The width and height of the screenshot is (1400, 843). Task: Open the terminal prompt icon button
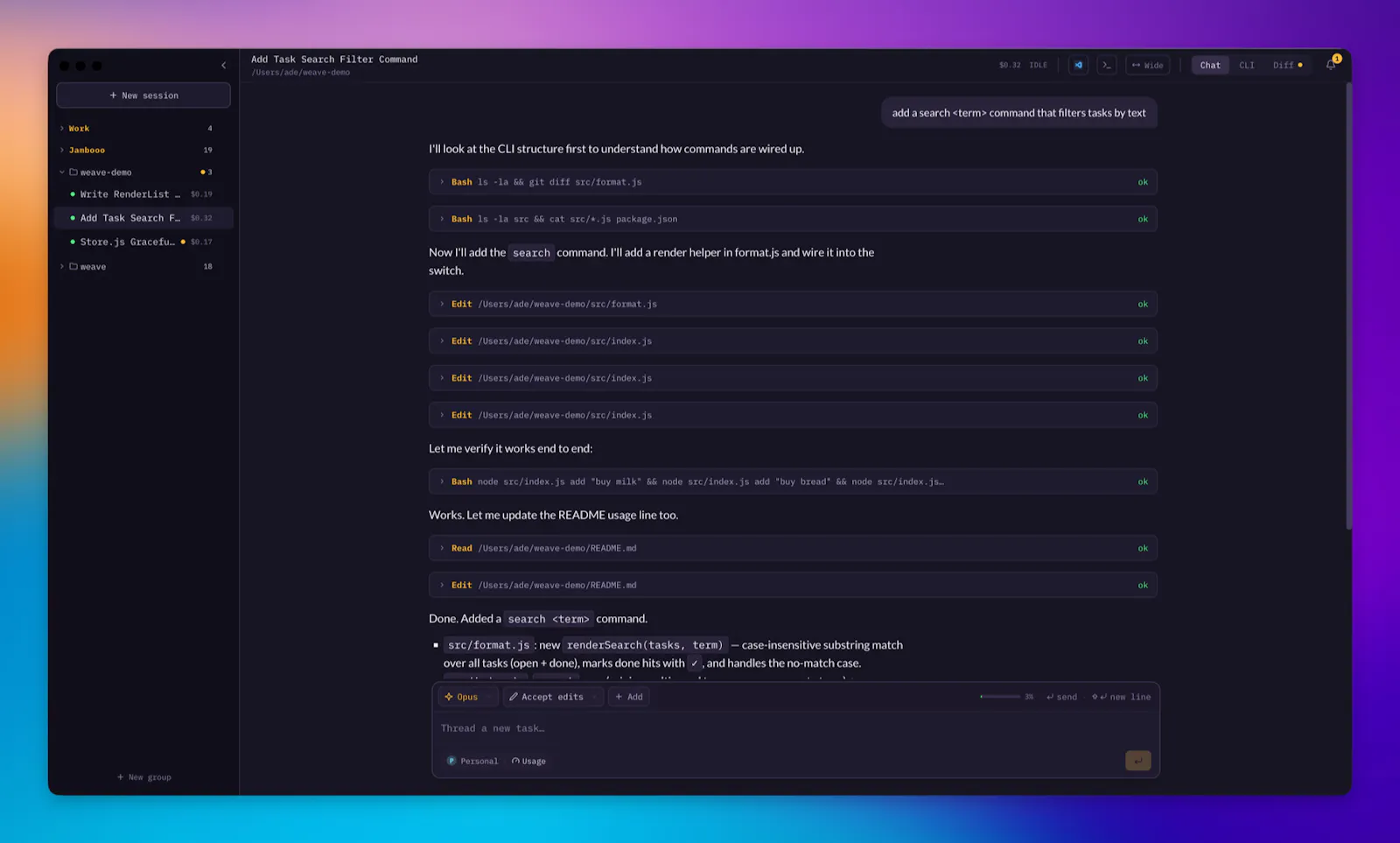click(x=1107, y=65)
